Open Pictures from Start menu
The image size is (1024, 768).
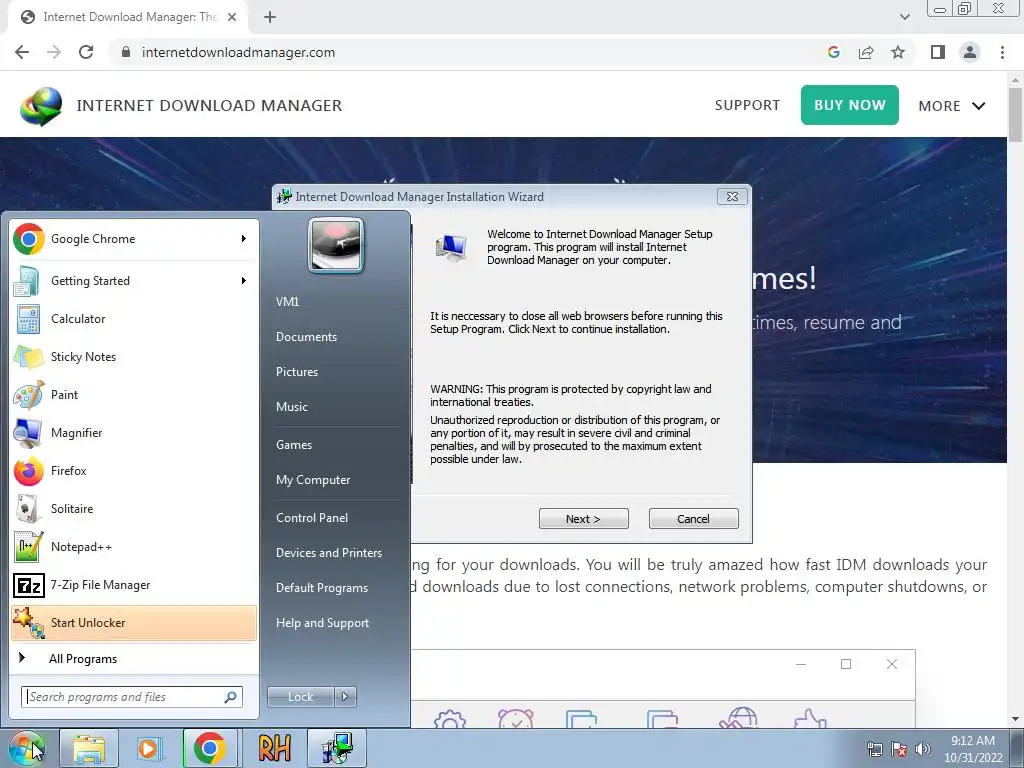297,372
